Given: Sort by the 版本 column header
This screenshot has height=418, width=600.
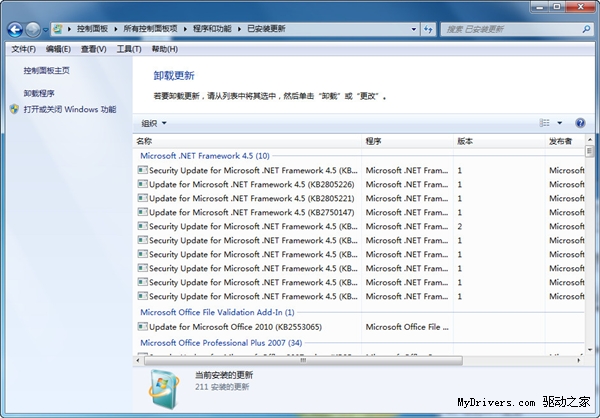Looking at the screenshot, I should click(499, 141).
